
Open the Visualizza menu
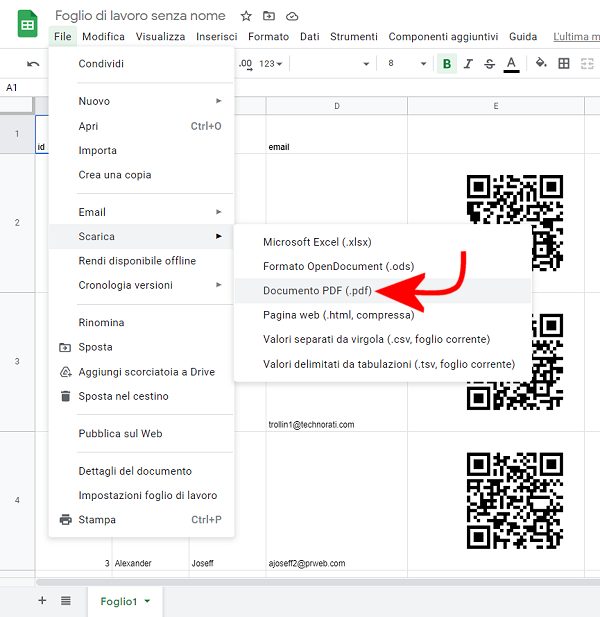click(x=160, y=37)
